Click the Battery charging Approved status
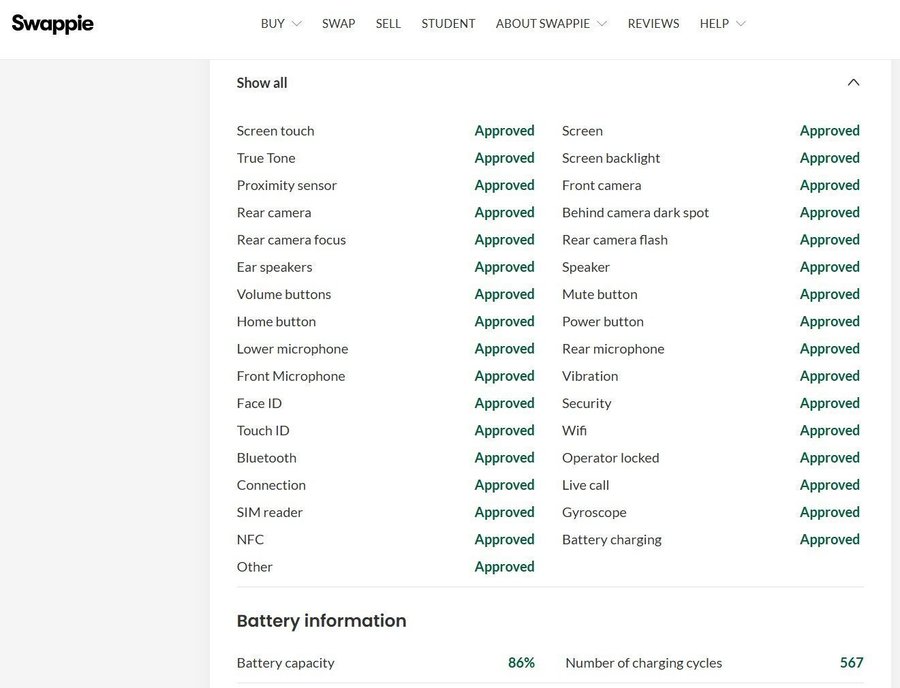900x688 pixels. (829, 539)
